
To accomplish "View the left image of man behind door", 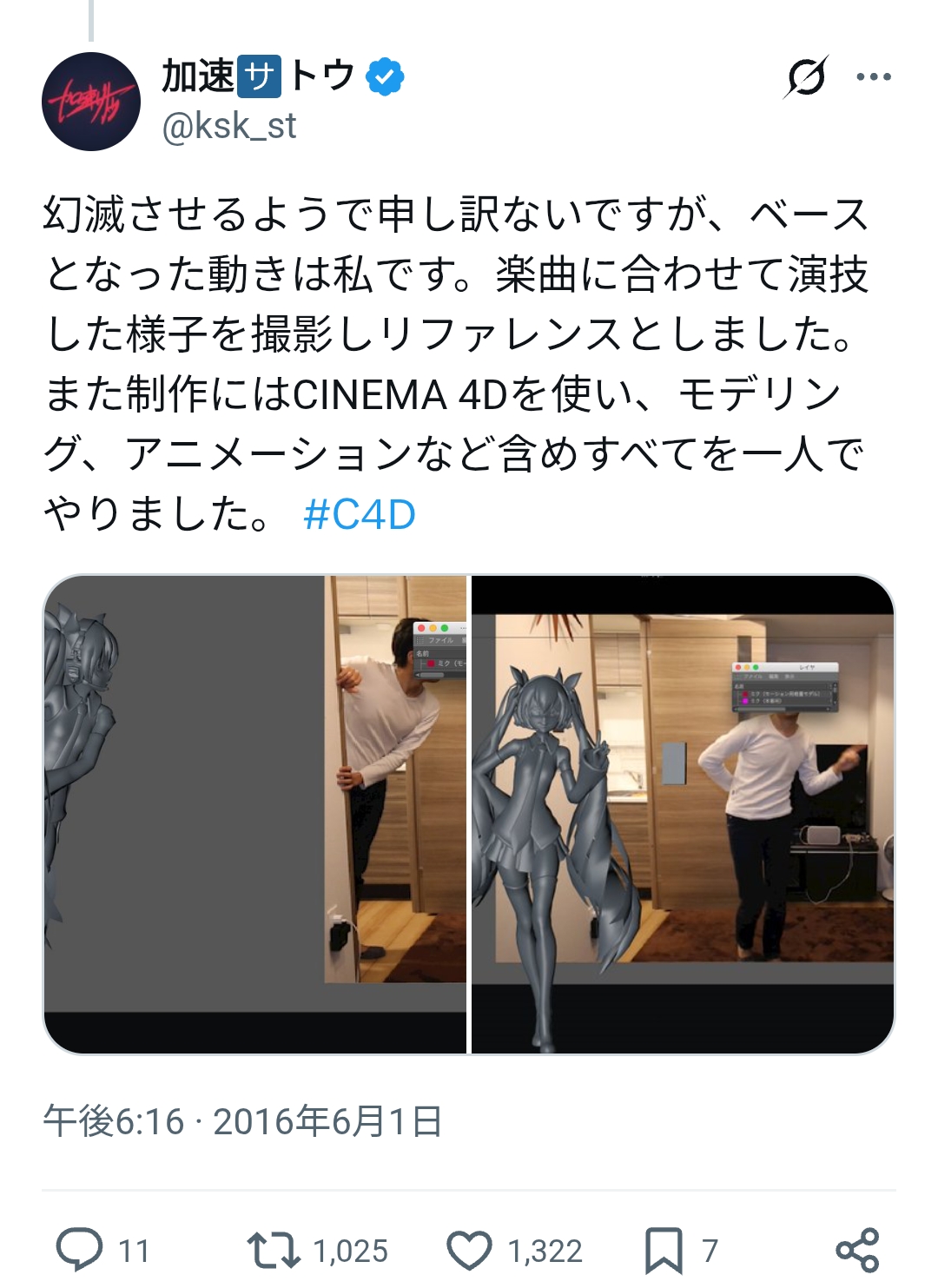I will pyautogui.click(x=255, y=814).
